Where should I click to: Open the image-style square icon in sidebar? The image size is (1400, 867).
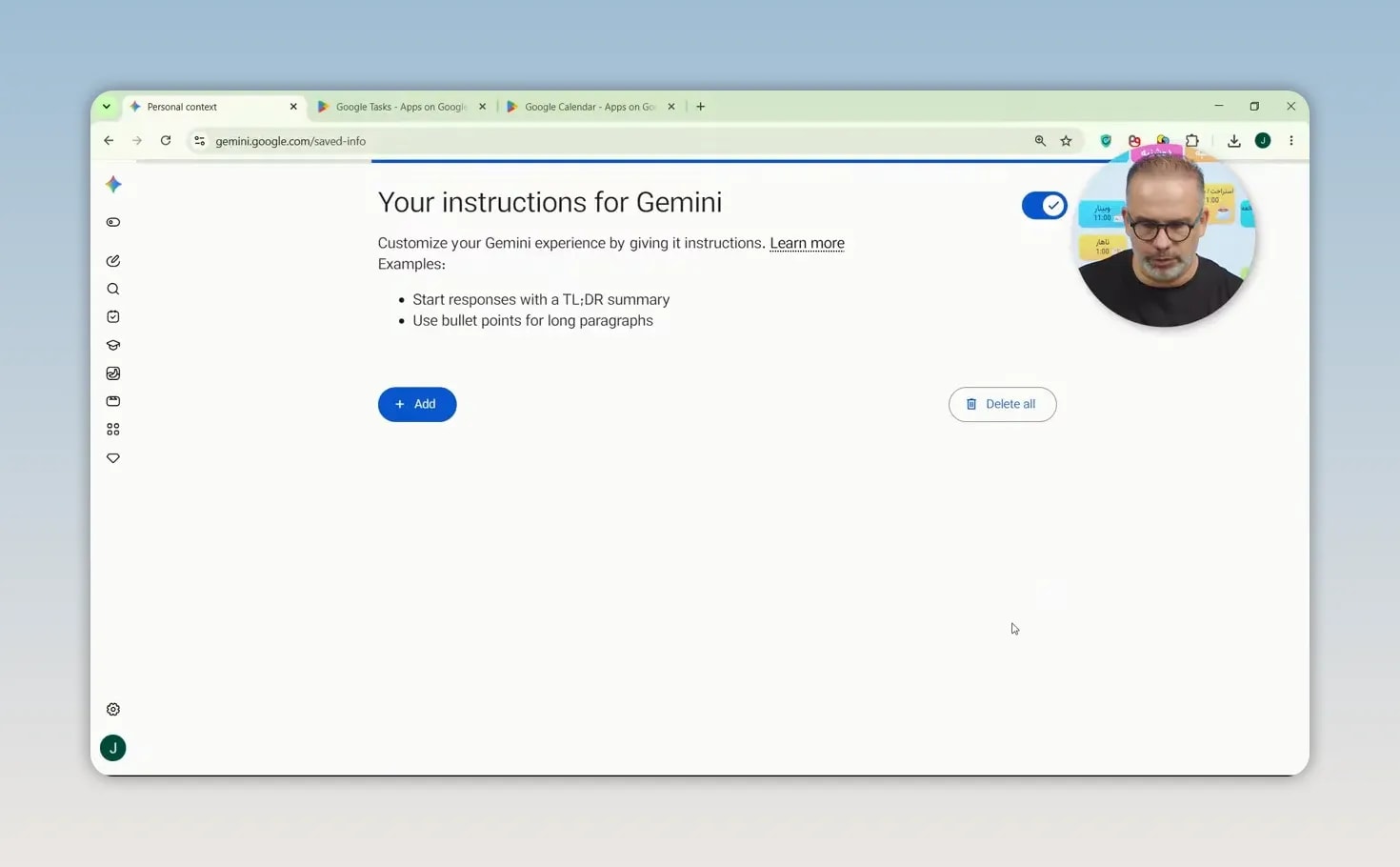point(113,373)
